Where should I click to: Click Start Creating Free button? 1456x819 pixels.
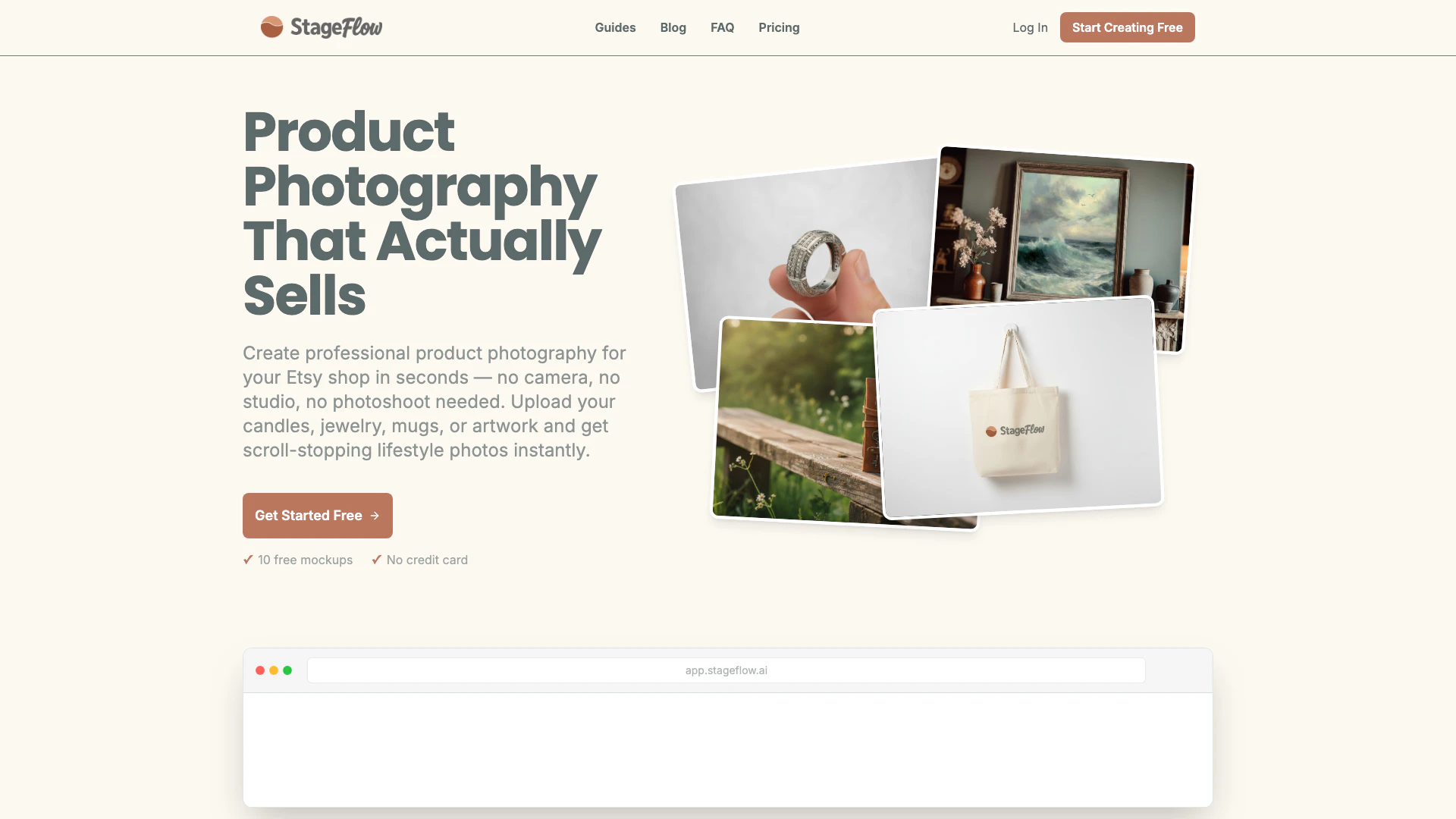[x=1127, y=27]
